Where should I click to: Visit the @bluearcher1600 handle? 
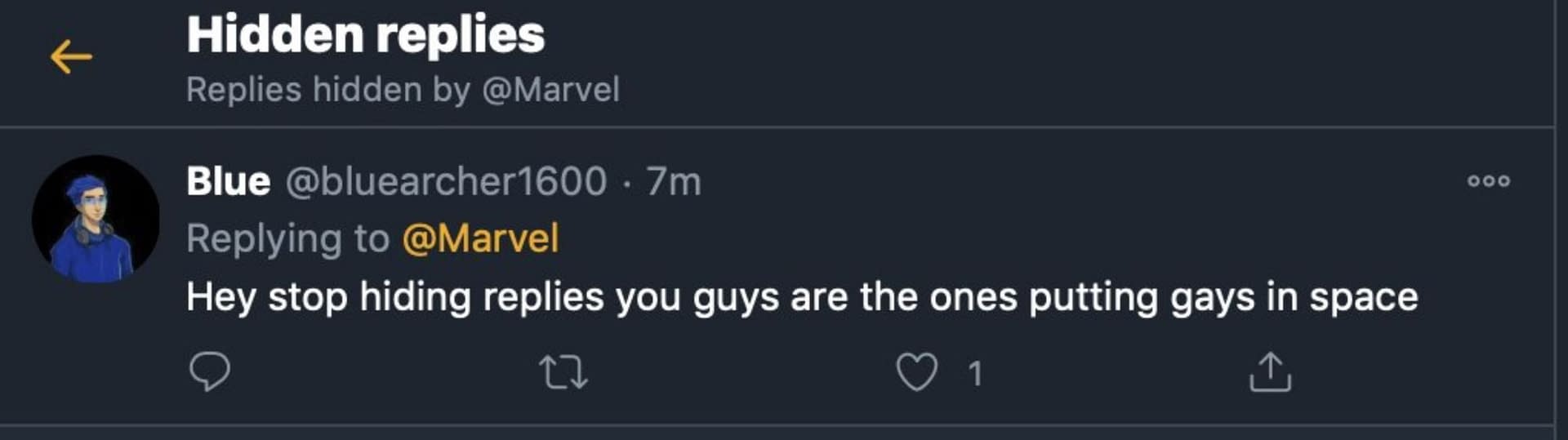446,181
